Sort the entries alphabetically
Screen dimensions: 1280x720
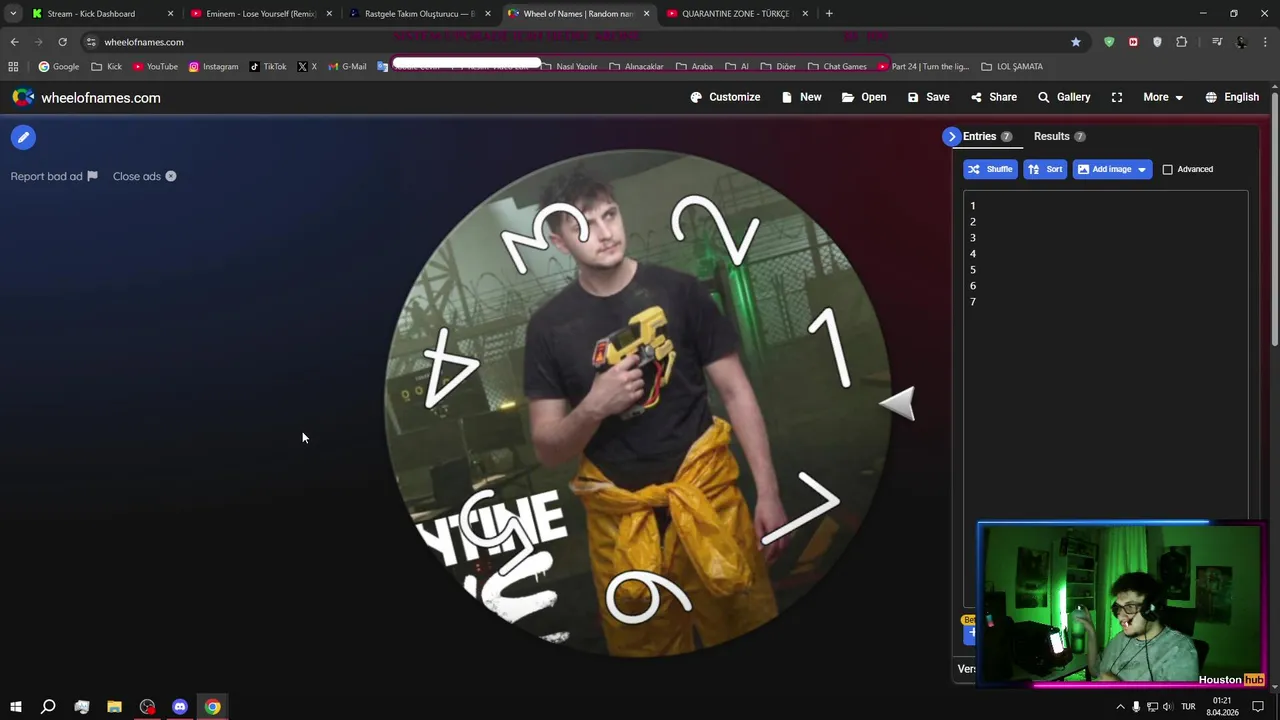pos(1045,169)
